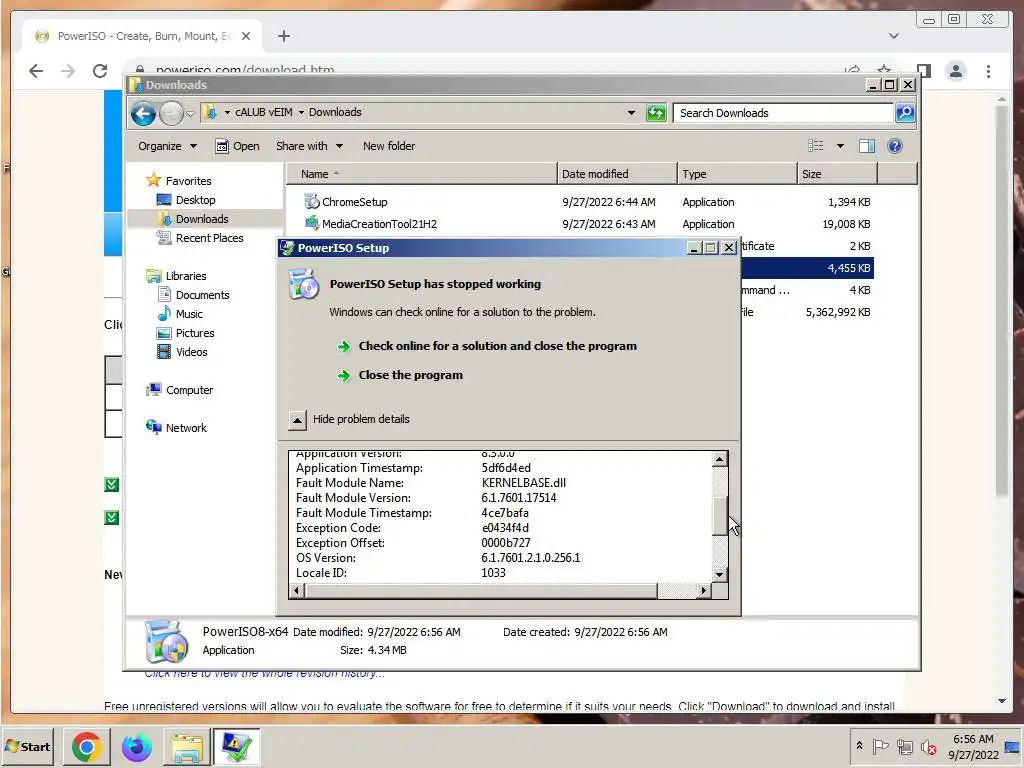Image resolution: width=1024 pixels, height=768 pixels.
Task: Click green arrow beside Check online for solution
Action: pyautogui.click(x=344, y=346)
